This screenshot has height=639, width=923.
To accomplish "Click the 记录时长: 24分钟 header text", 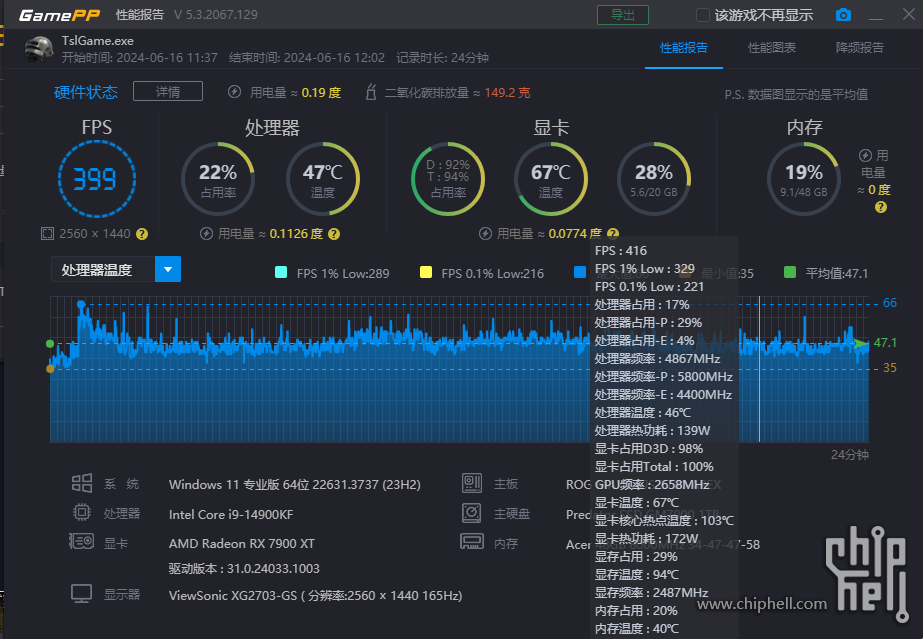I will point(442,58).
